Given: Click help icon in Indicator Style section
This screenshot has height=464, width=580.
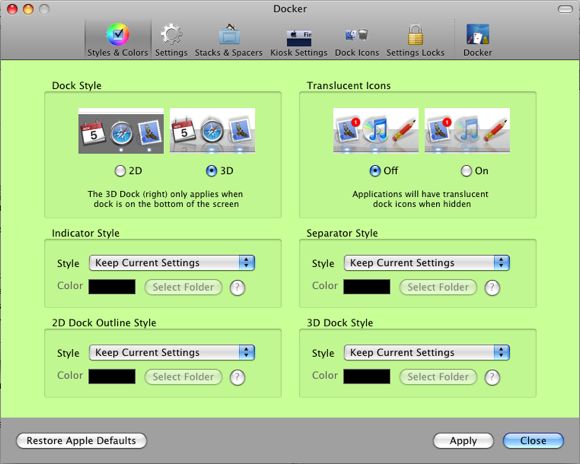Looking at the screenshot, I should coord(237,288).
